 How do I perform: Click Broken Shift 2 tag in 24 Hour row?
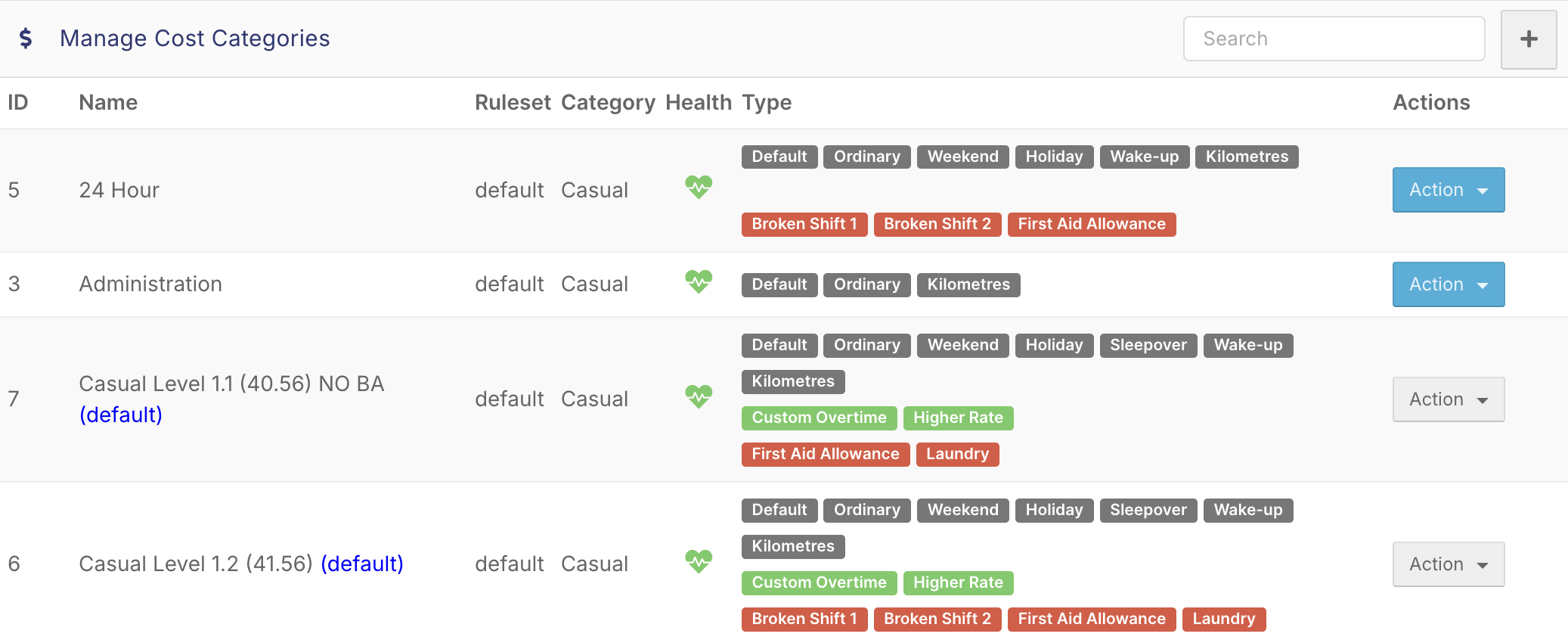click(937, 224)
